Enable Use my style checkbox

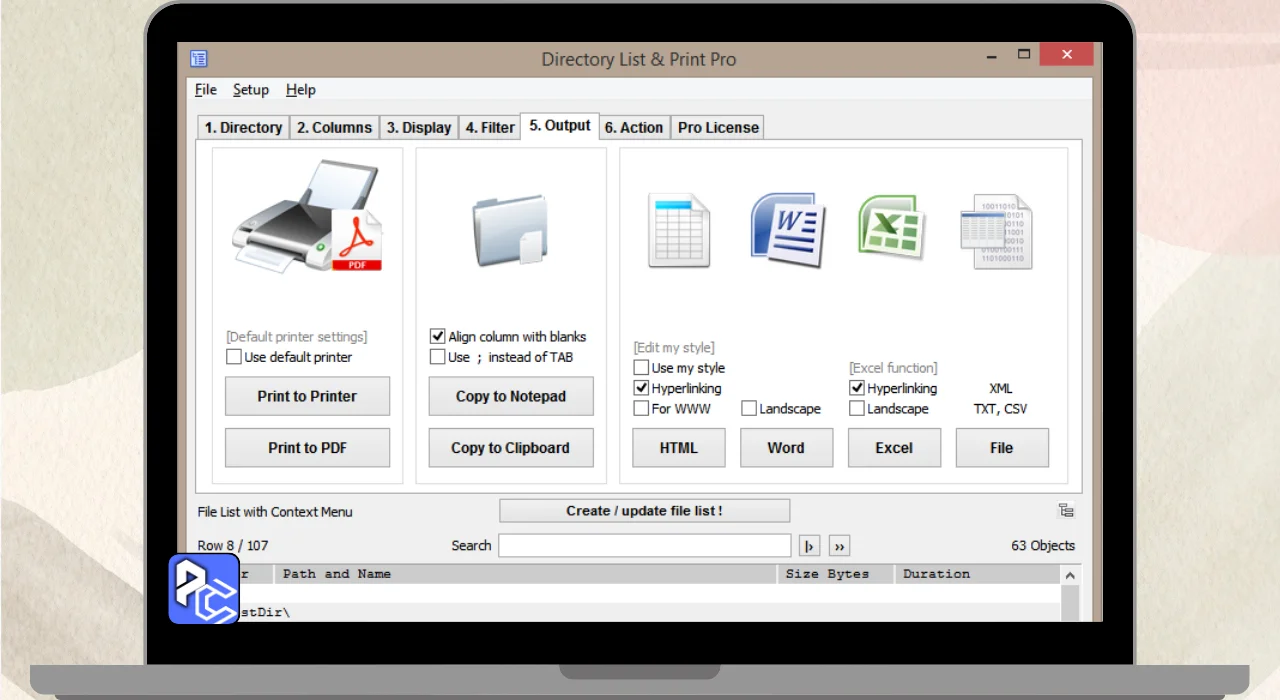(641, 368)
